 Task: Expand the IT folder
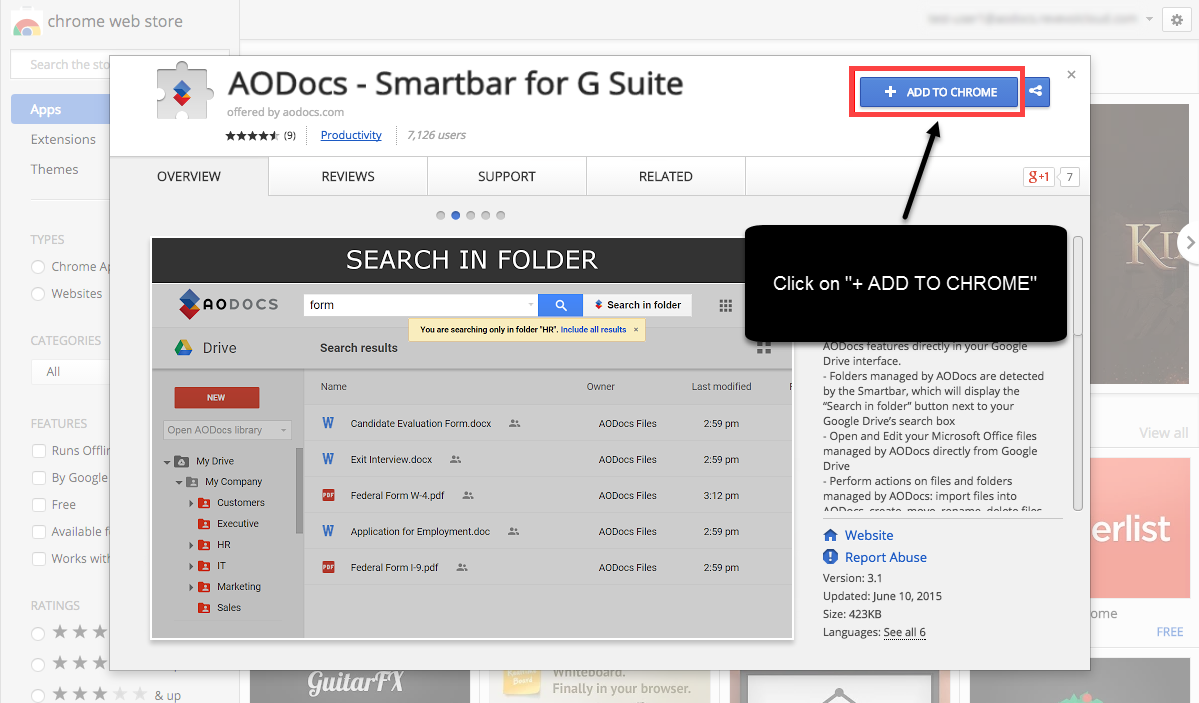[191, 566]
